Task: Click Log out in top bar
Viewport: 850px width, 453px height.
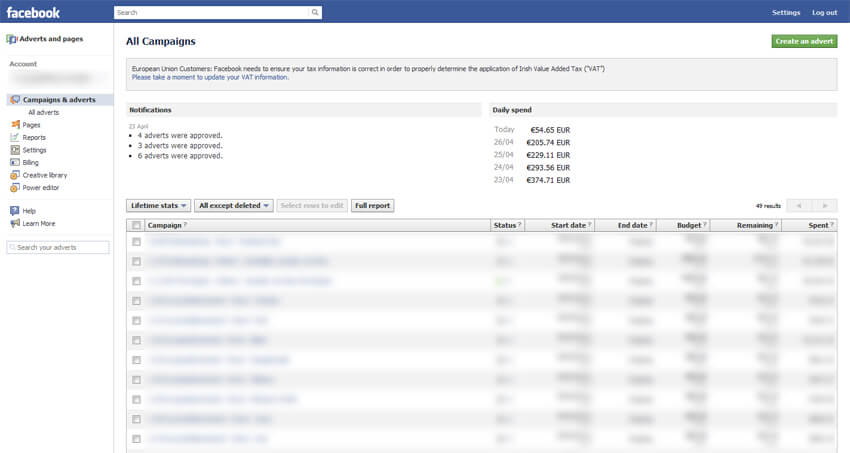Action: pyautogui.click(x=825, y=12)
